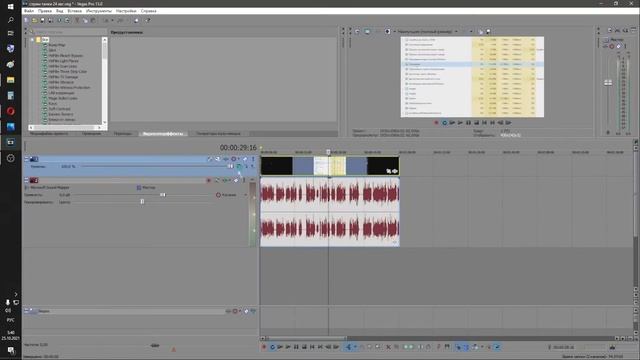Click the red Record button on bottom transport
Viewport: 640px width, 360px height.
tap(264, 347)
